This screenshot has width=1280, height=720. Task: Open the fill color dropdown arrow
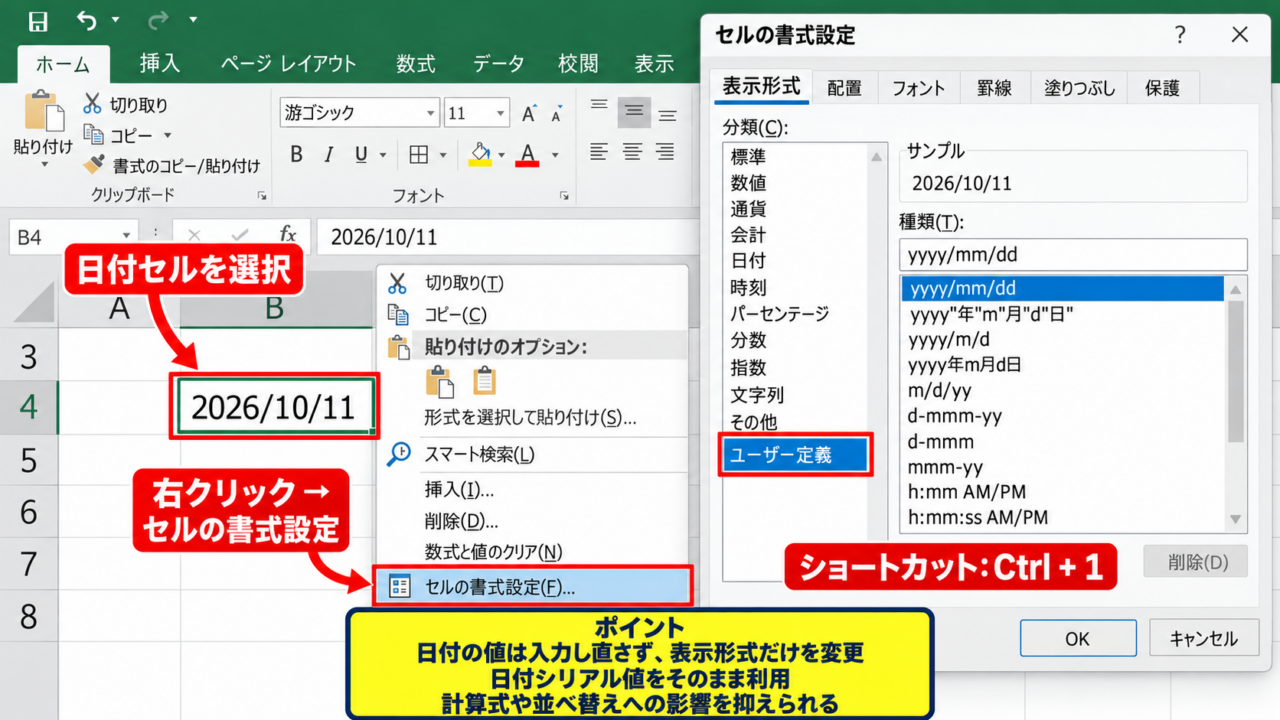tap(502, 155)
